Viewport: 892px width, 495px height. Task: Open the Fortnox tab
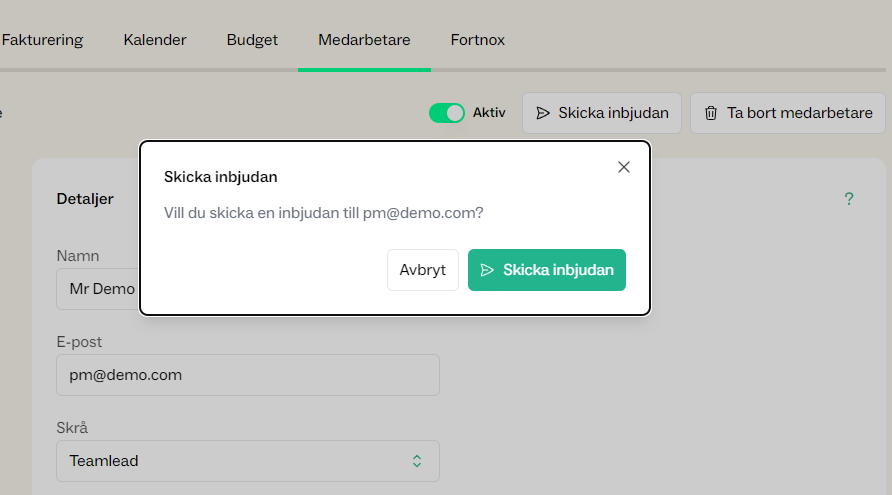478,40
